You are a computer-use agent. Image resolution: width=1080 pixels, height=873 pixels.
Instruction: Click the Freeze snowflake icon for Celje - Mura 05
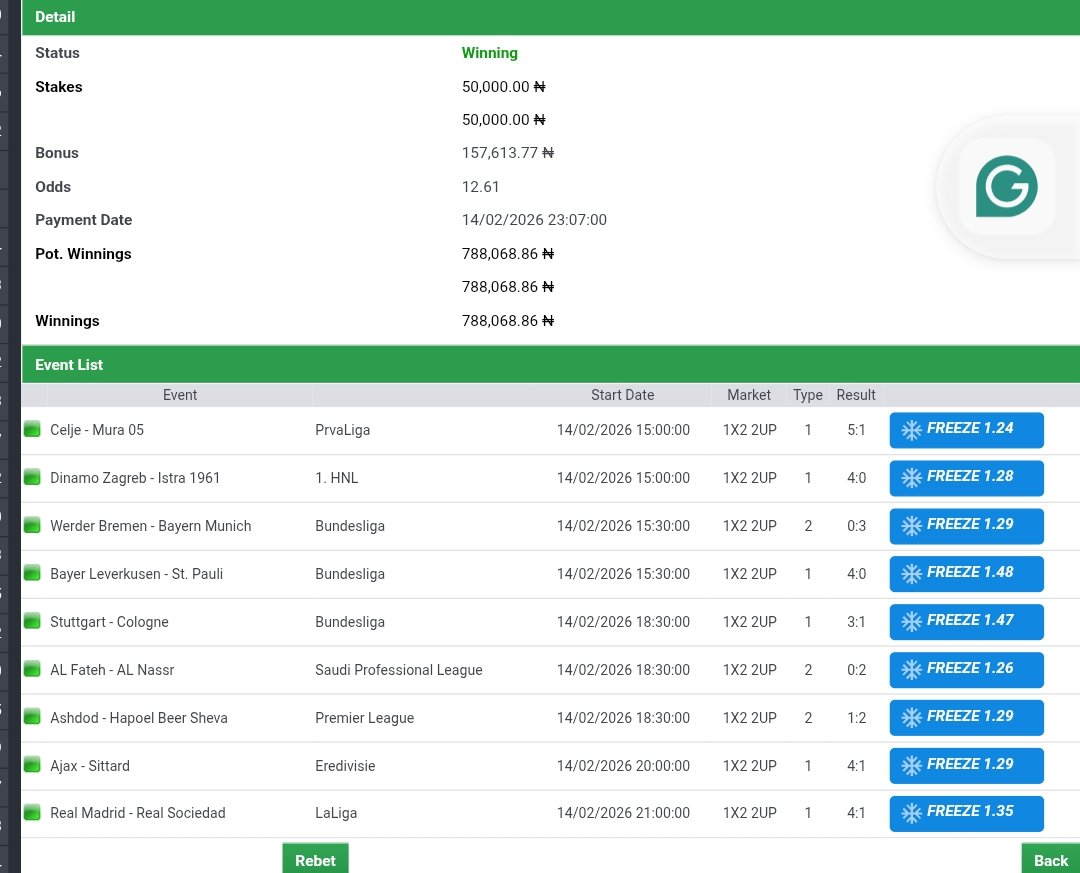(911, 429)
